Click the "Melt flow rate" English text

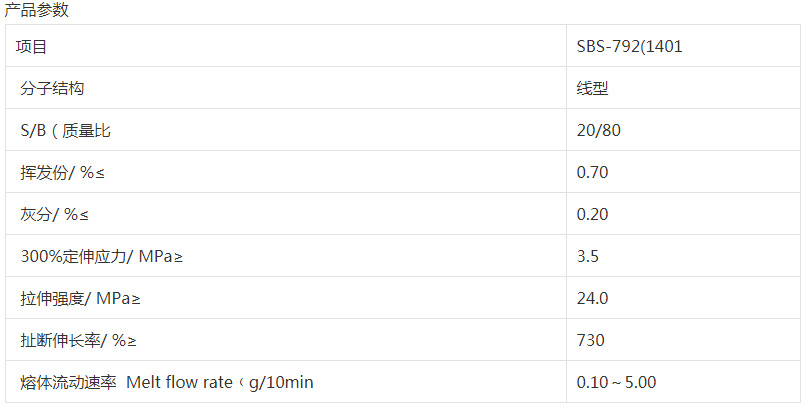pyautogui.click(x=180, y=382)
